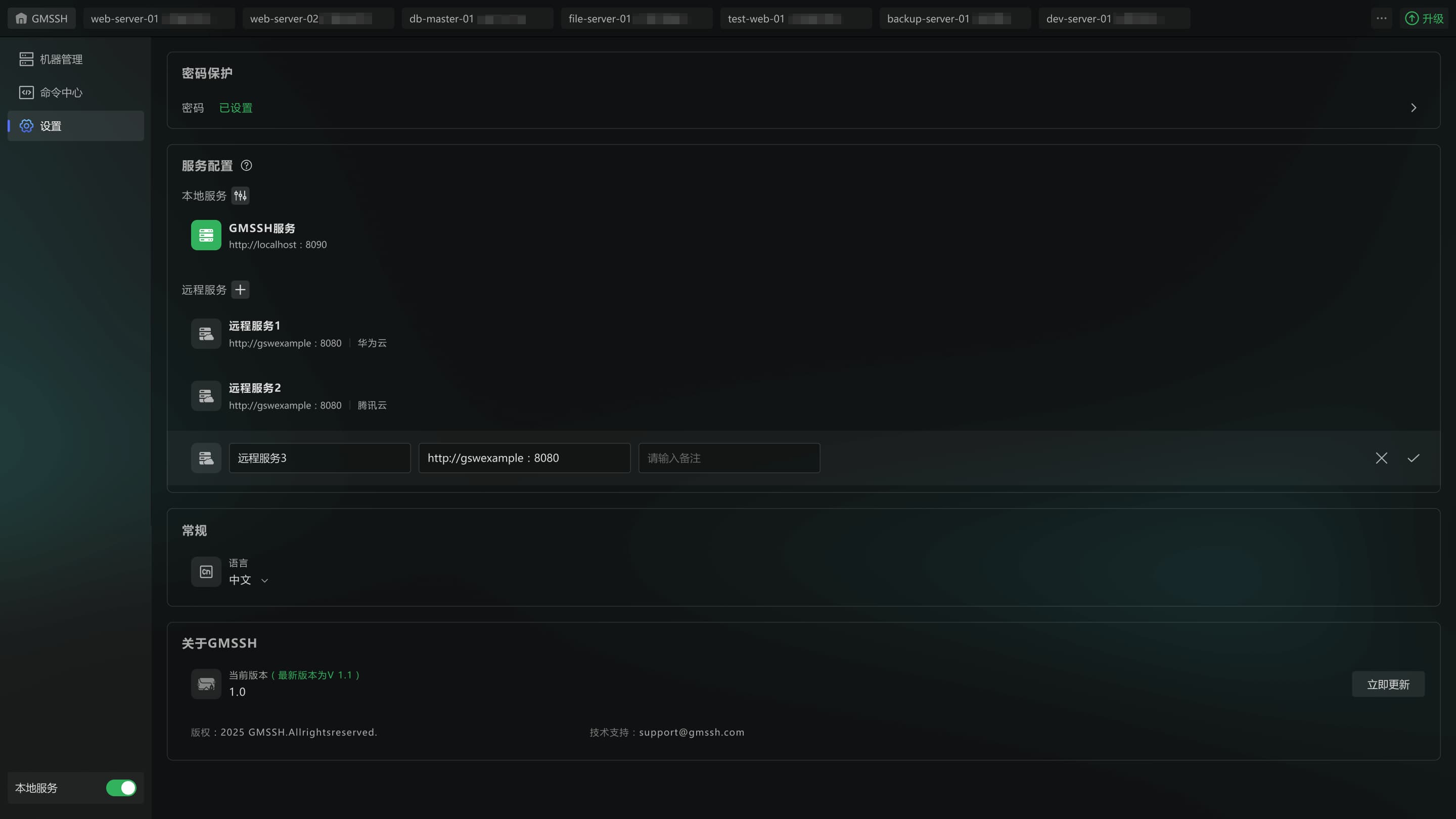This screenshot has height=819, width=1456.
Task: Click the 请输入备注 remark input field
Action: tap(729, 458)
